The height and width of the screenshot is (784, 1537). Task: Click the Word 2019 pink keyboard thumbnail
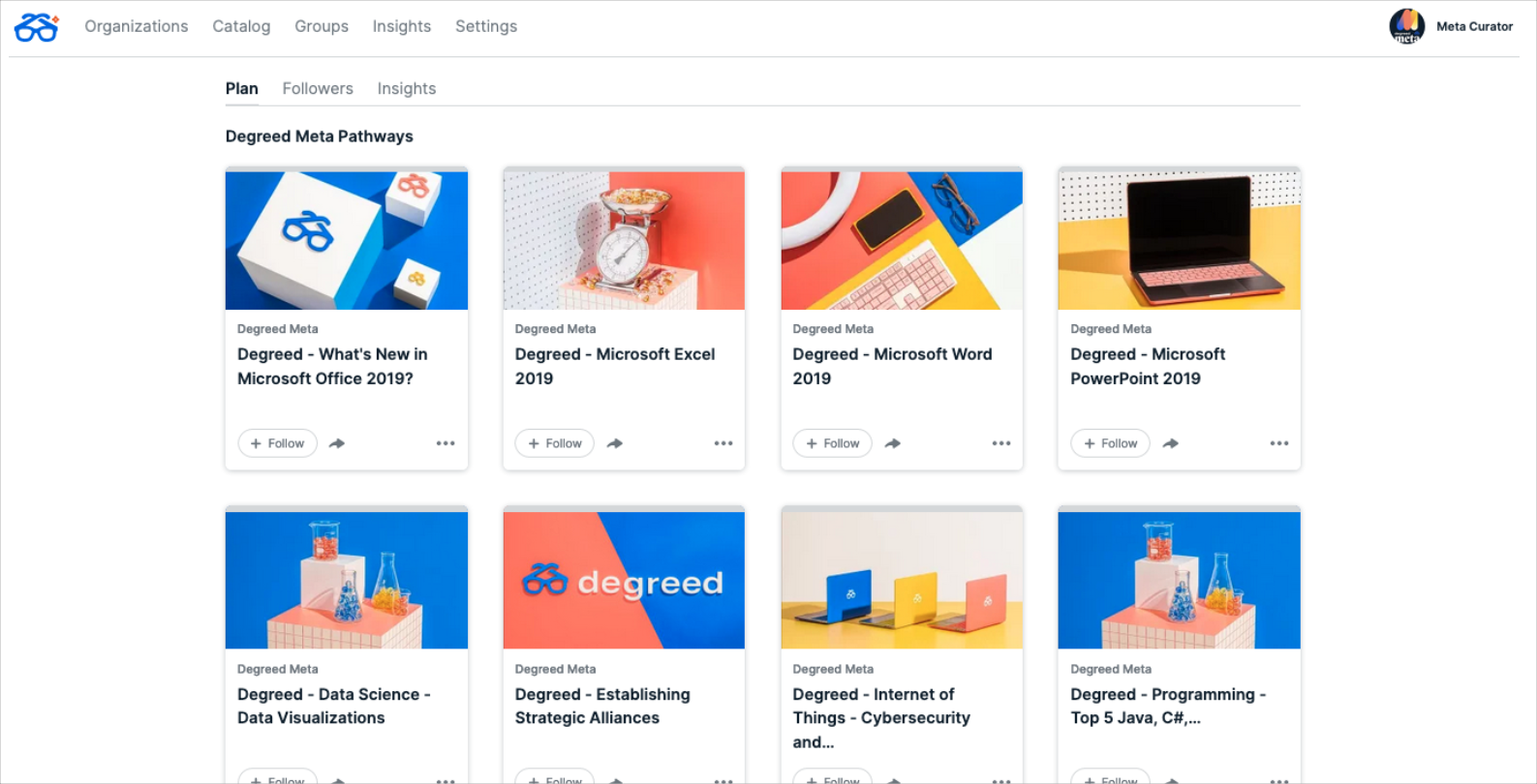point(902,240)
